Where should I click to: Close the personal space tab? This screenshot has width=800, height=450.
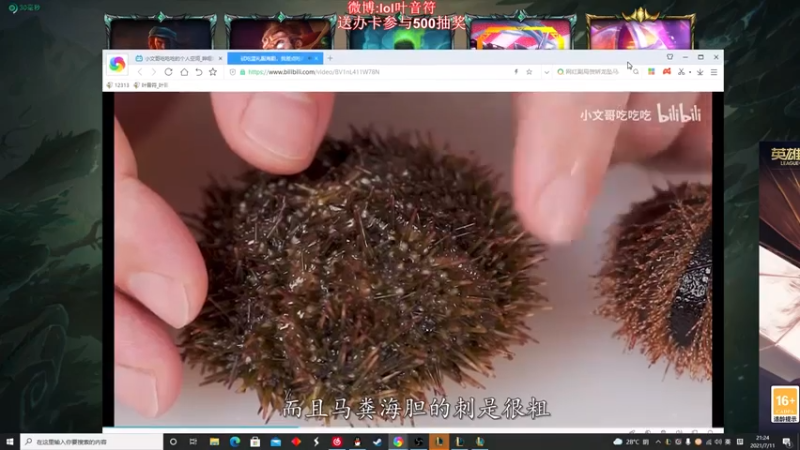point(220,59)
